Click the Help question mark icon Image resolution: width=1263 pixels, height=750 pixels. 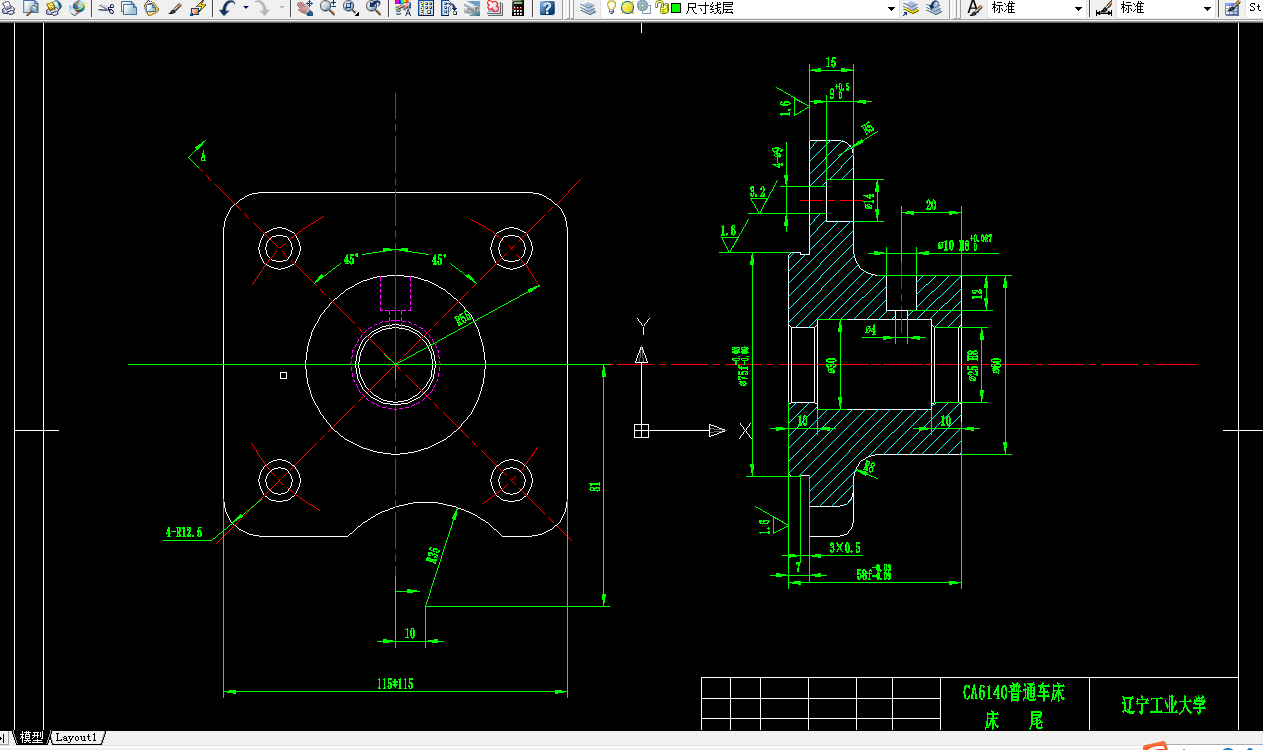coord(547,8)
